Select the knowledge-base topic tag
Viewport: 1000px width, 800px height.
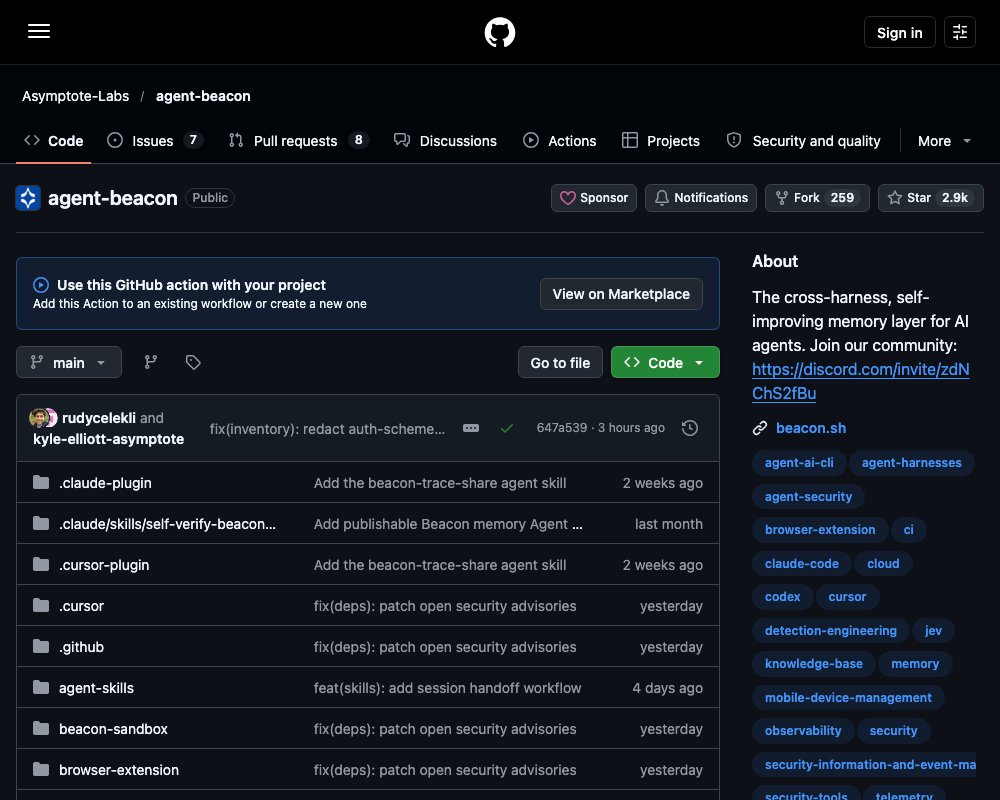point(814,663)
